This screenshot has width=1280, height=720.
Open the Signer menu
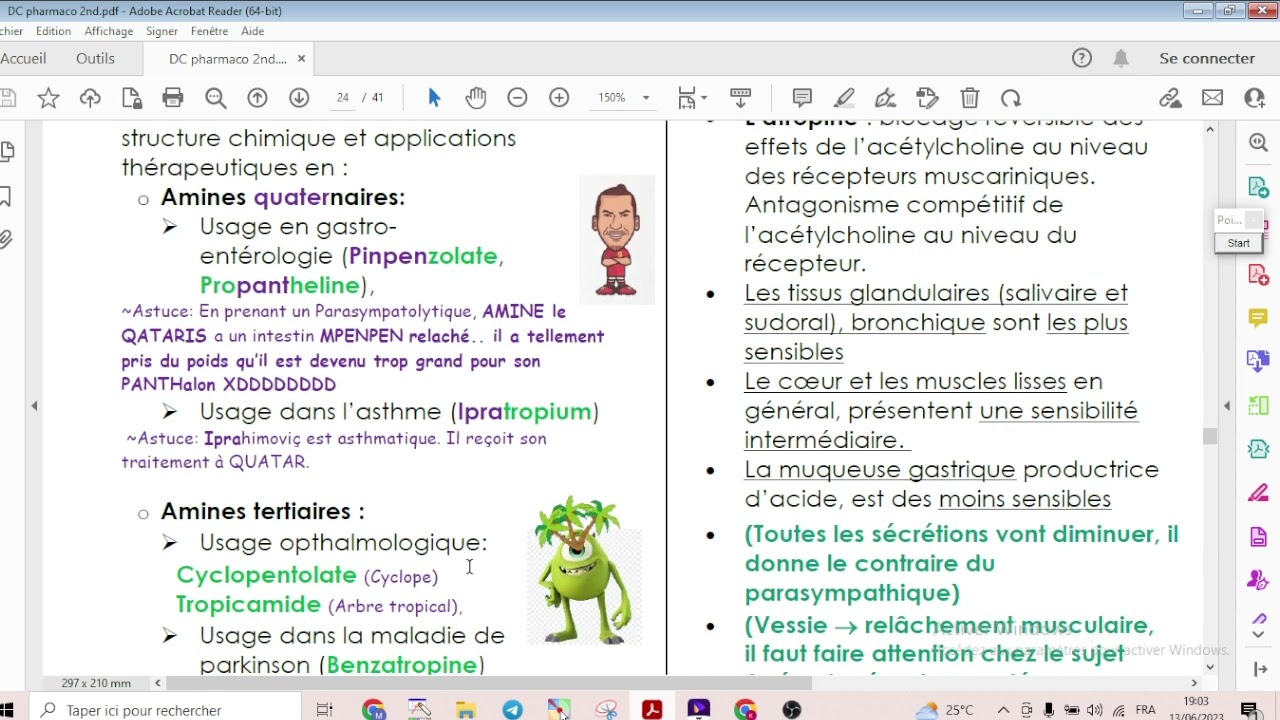click(x=162, y=31)
